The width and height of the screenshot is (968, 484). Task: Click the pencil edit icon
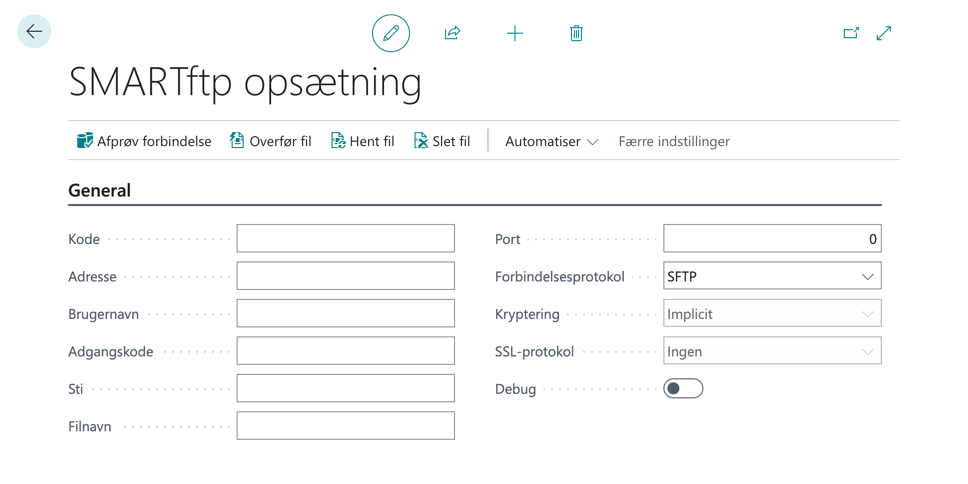tap(391, 33)
